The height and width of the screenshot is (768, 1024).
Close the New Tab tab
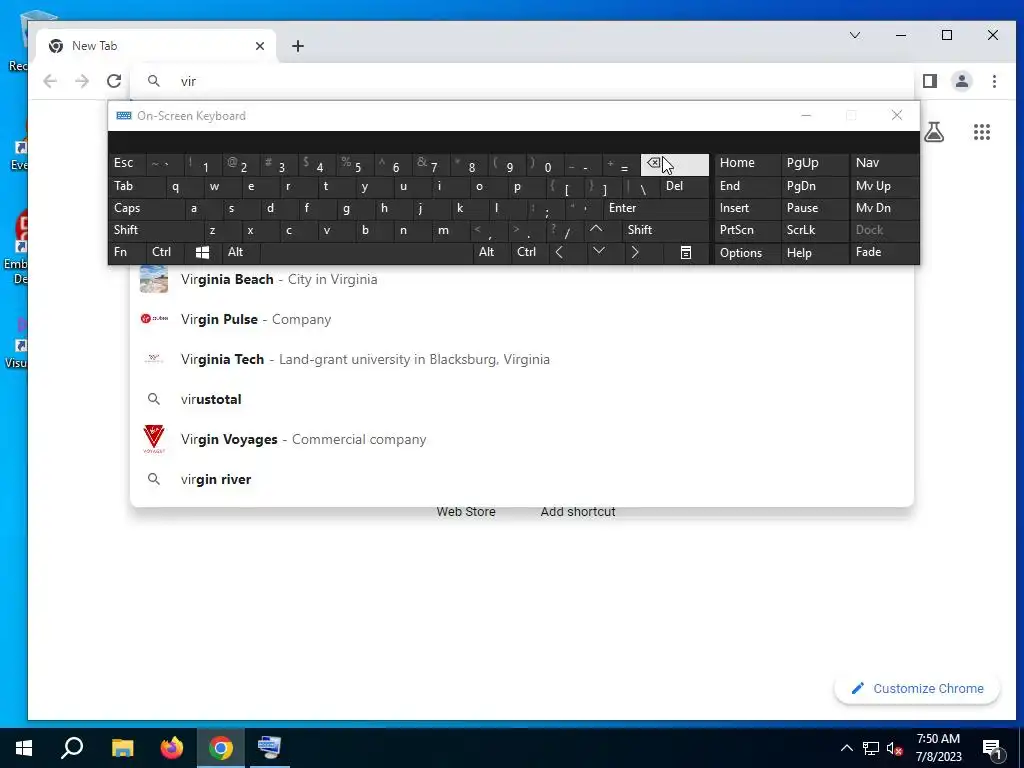260,46
